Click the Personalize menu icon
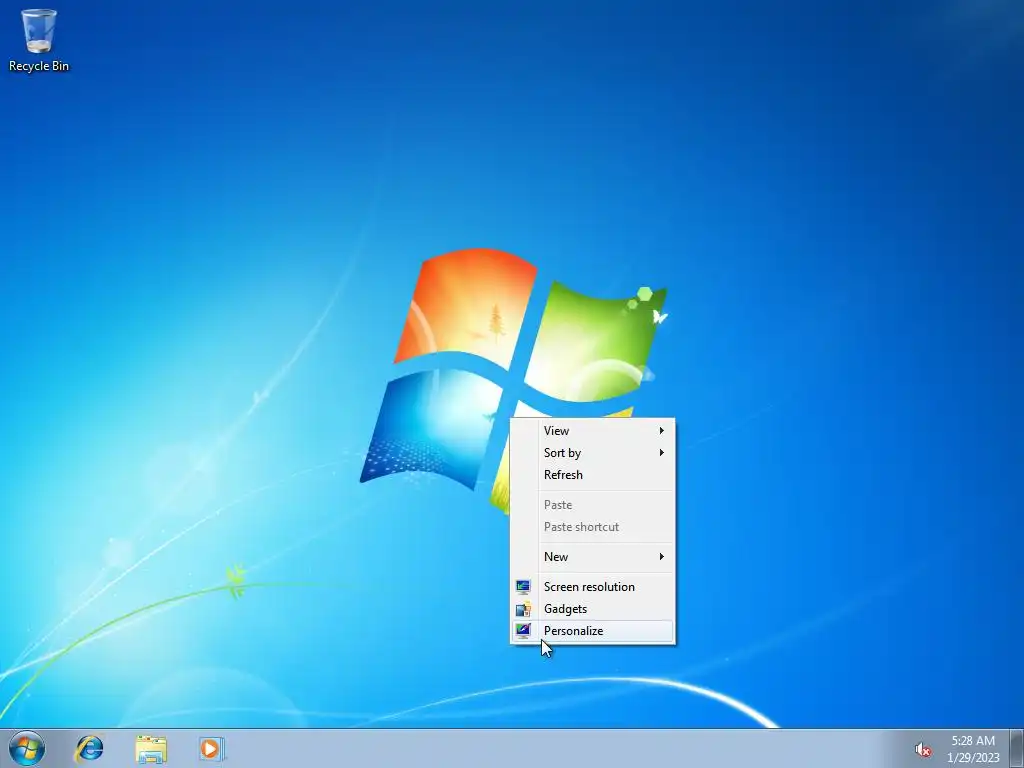Image resolution: width=1024 pixels, height=768 pixels. 523,631
